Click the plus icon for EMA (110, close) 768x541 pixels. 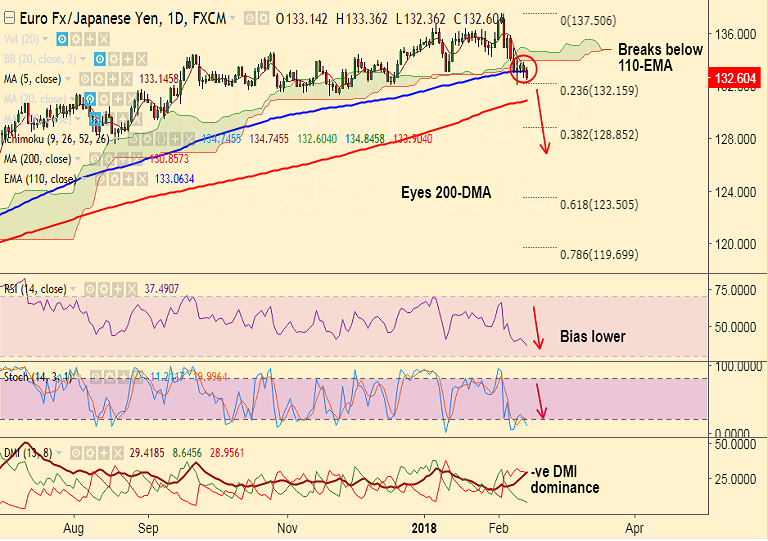(x=128, y=179)
